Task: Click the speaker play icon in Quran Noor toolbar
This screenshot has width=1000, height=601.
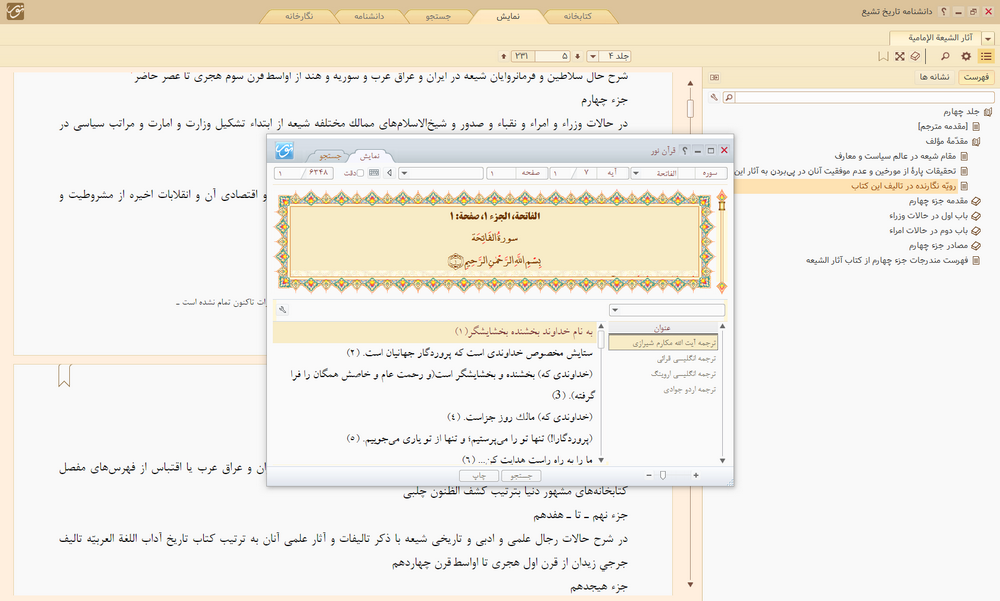Action: [x=389, y=173]
